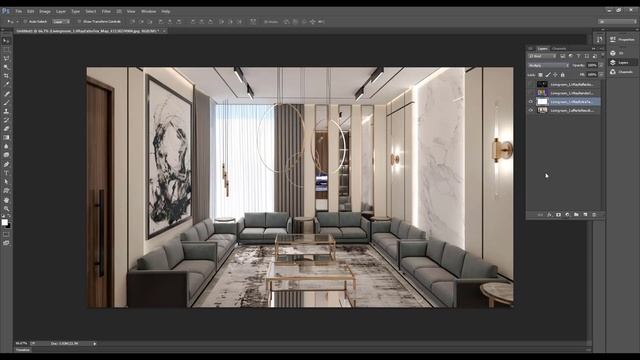
Task: Toggle lock transparent pixels in Layers panel
Action: click(x=540, y=75)
